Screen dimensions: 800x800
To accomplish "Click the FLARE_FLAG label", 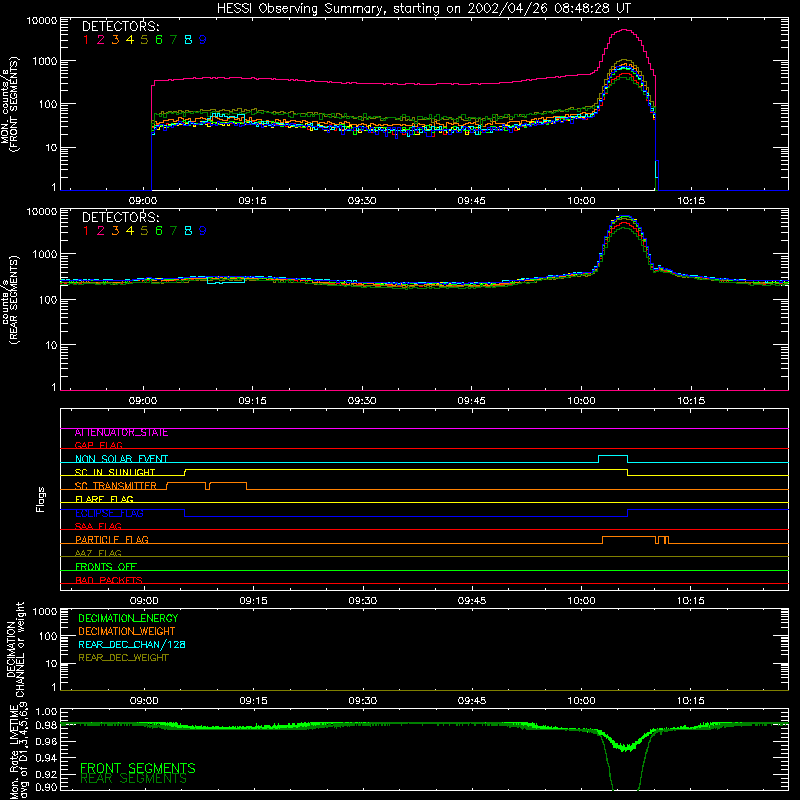I will point(104,499).
